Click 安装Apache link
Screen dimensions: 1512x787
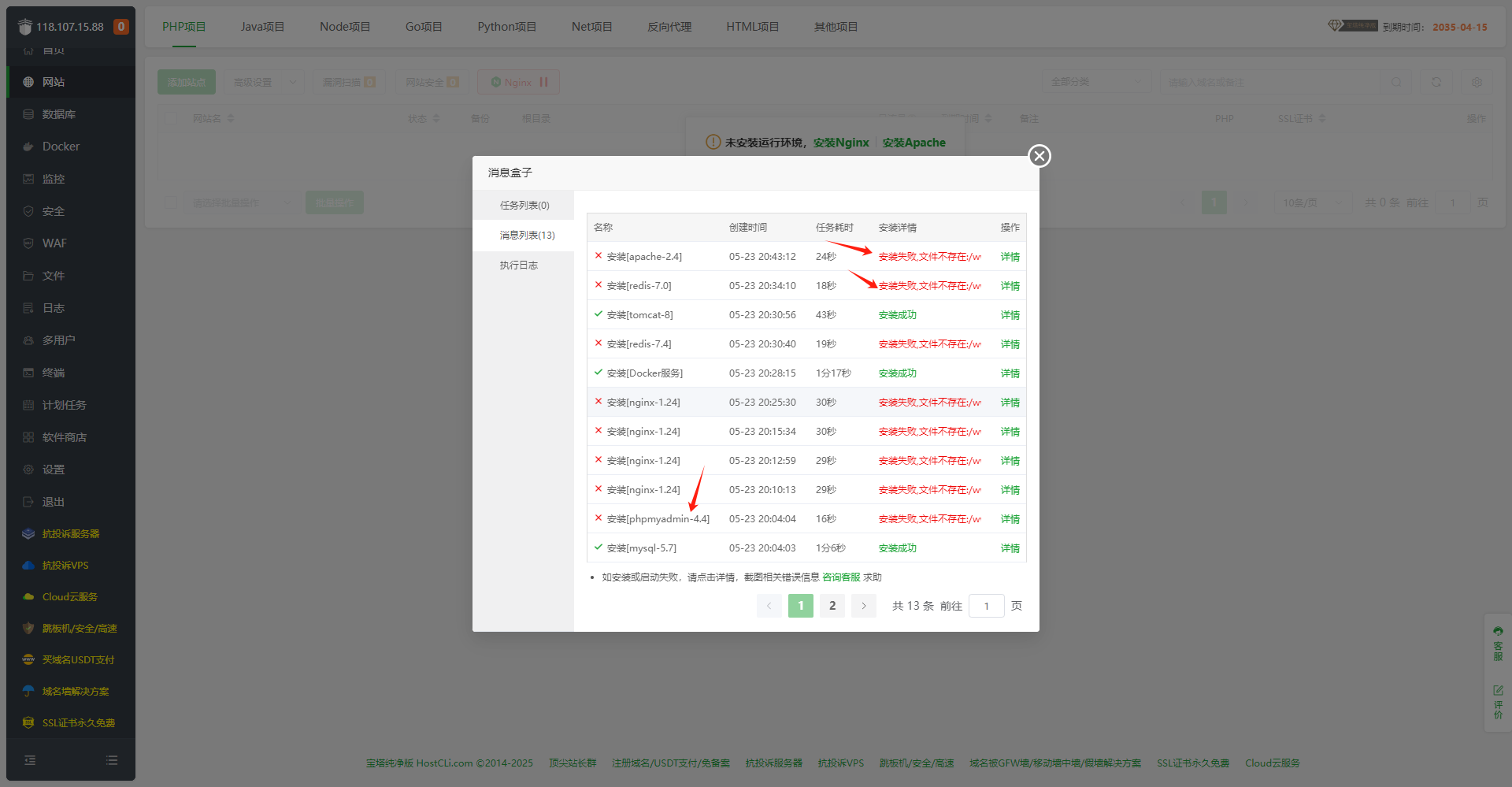click(913, 143)
